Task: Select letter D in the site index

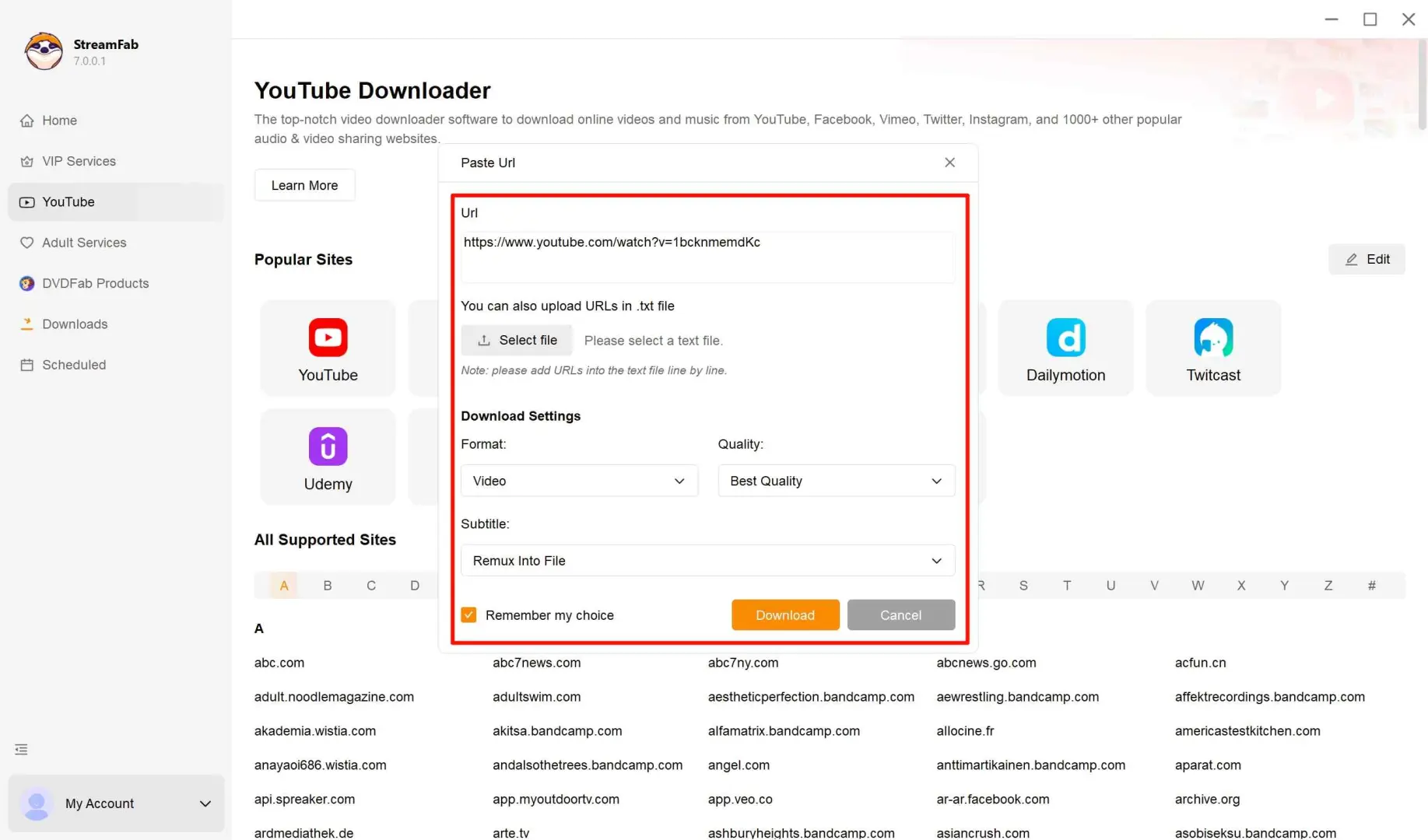Action: 415,586
